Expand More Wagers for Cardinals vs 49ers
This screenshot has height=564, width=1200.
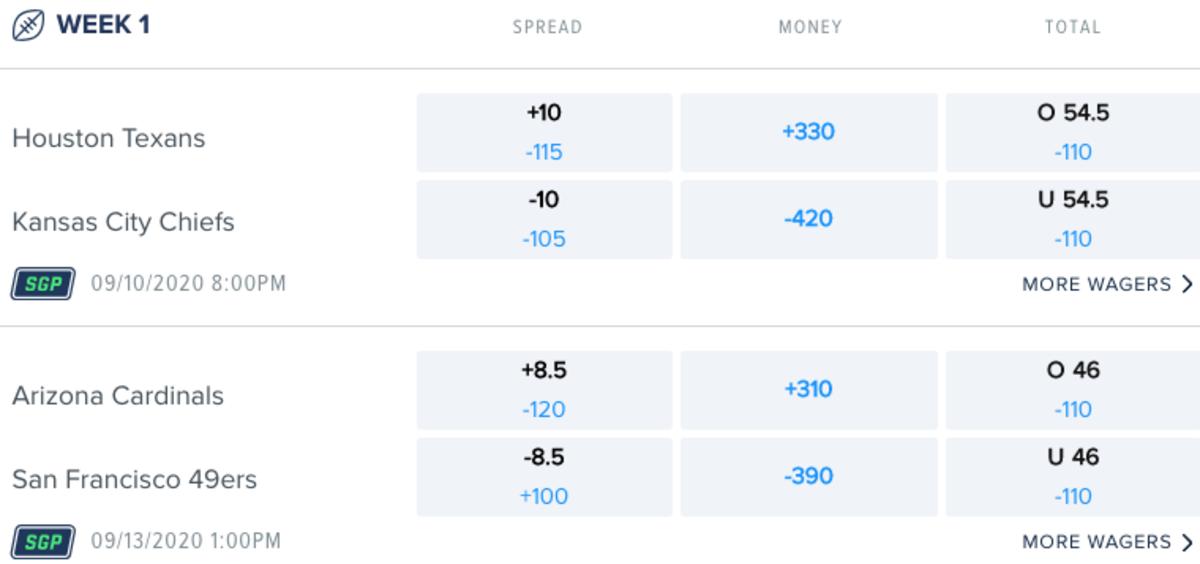1107,542
